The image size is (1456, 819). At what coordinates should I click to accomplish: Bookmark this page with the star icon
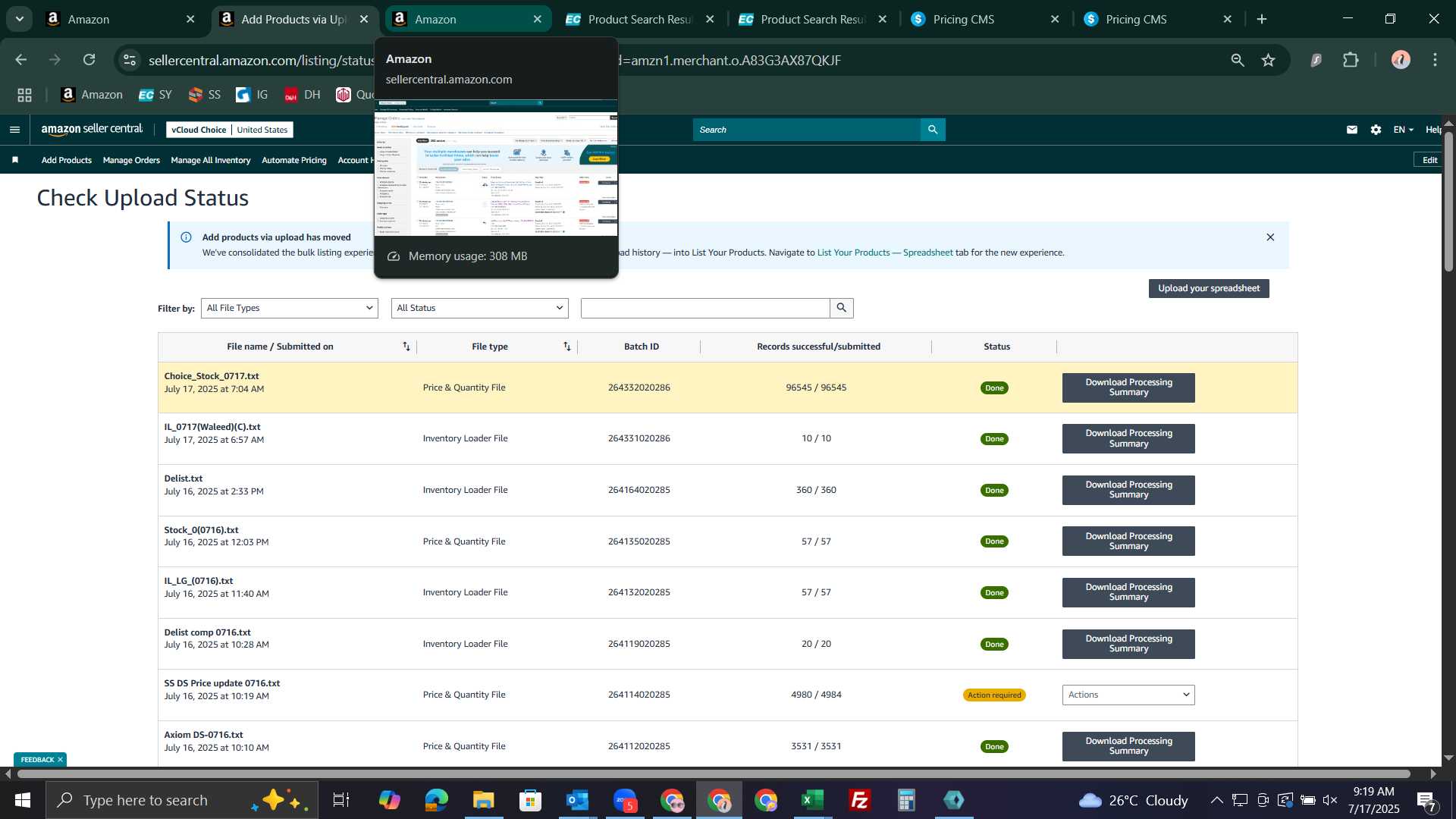coord(1268,60)
